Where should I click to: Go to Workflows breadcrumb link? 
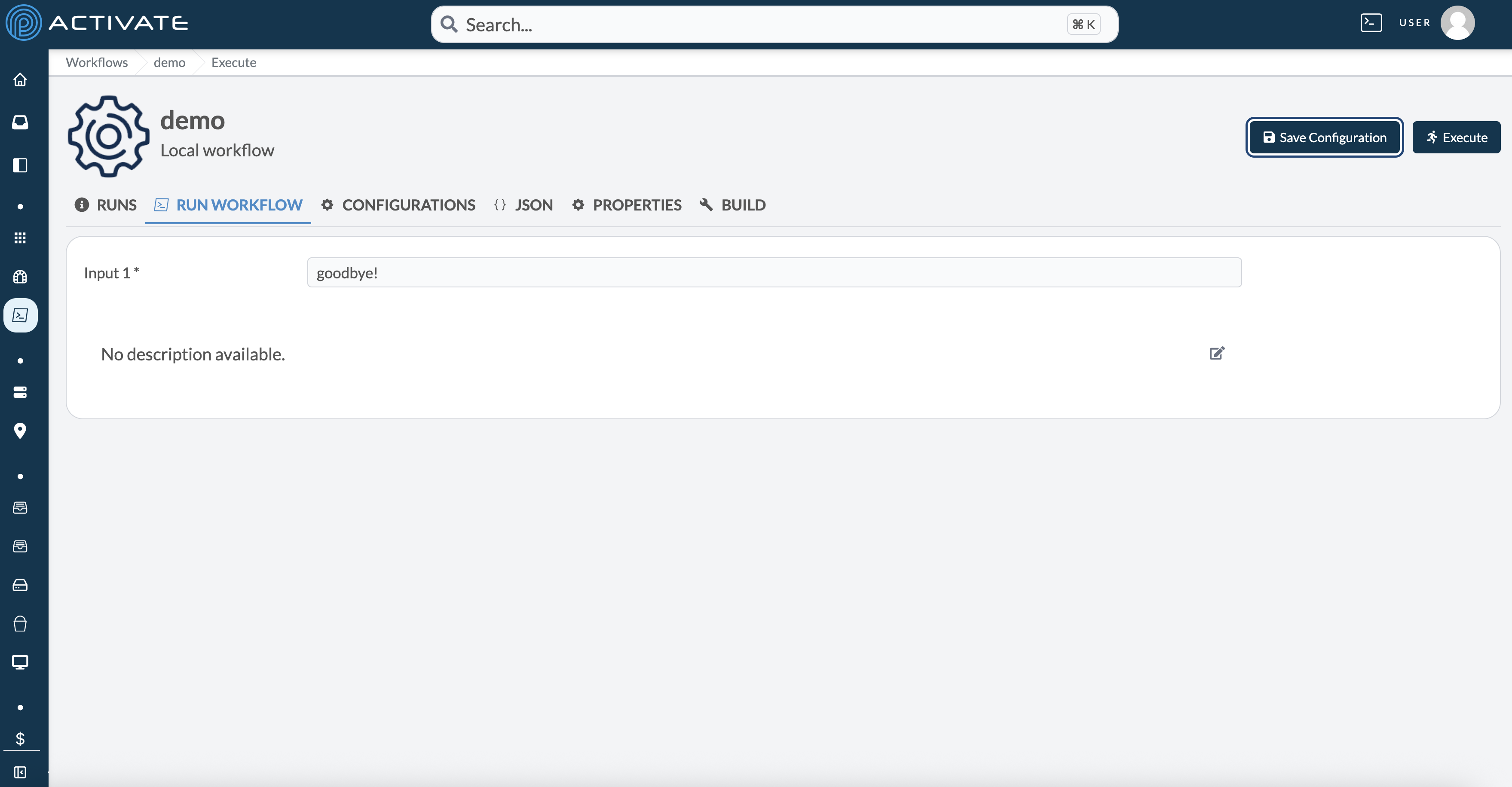[x=96, y=62]
